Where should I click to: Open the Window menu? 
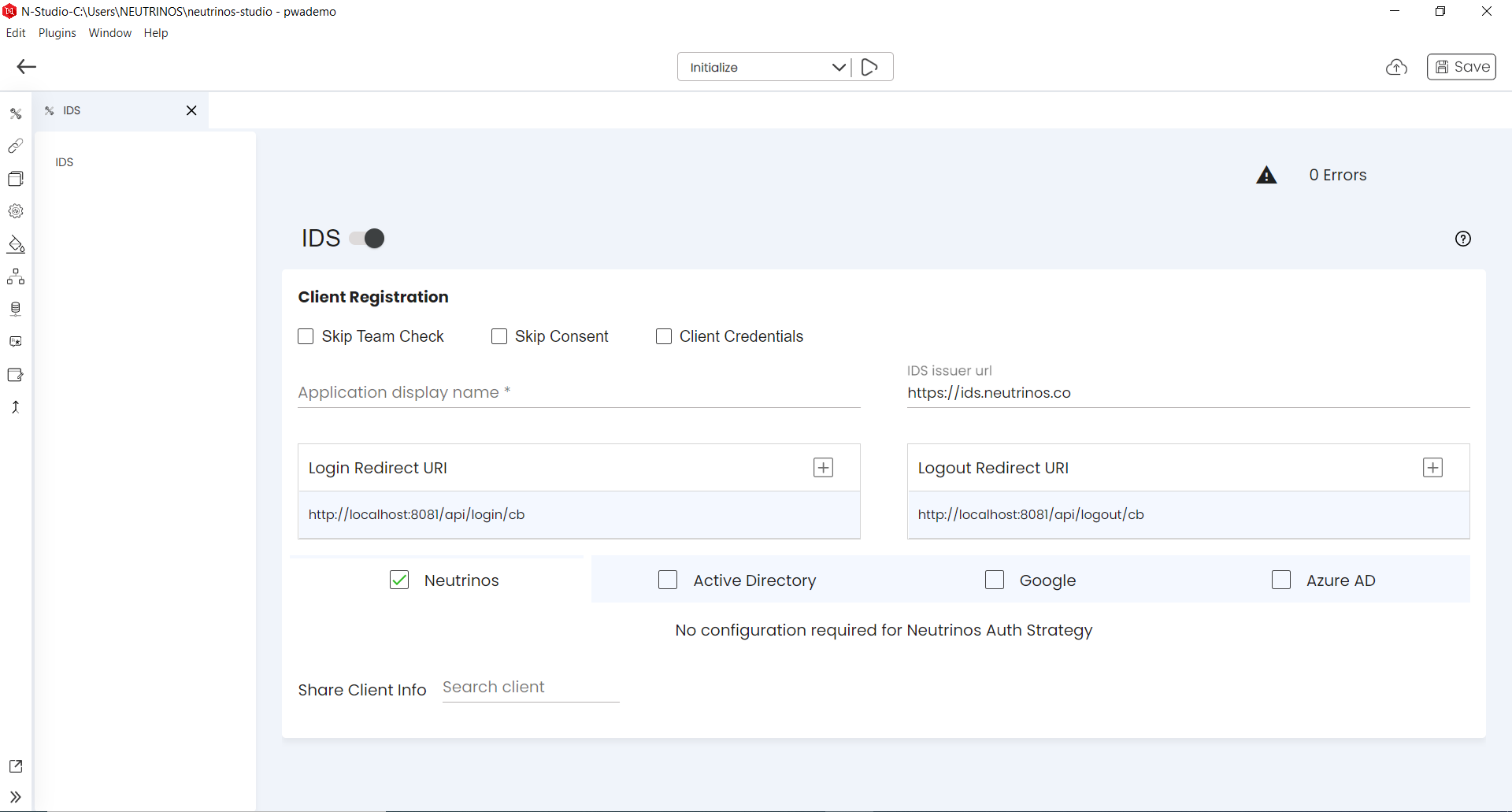(x=109, y=33)
